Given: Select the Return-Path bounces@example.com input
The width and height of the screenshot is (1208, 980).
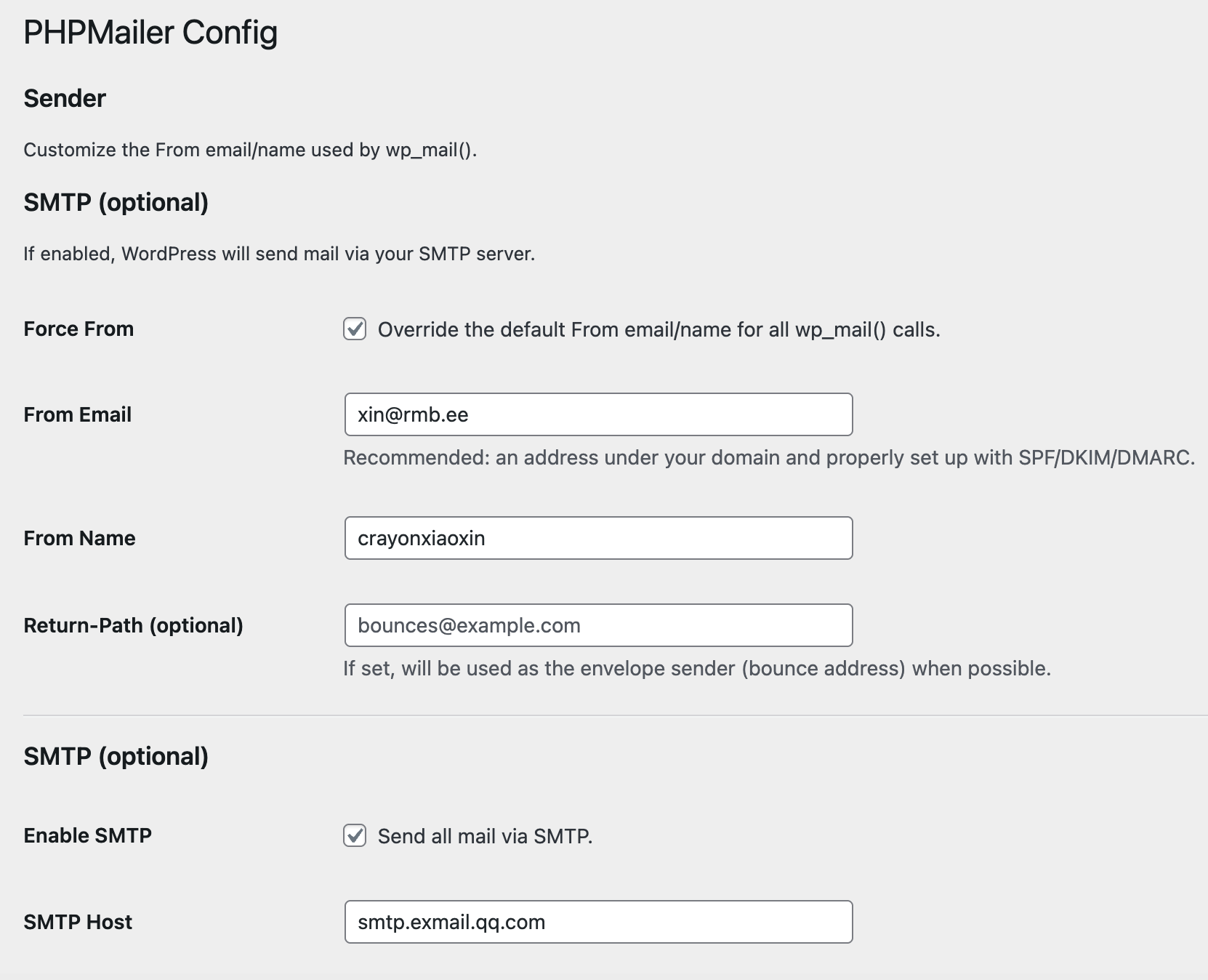Looking at the screenshot, I should pyautogui.click(x=598, y=625).
